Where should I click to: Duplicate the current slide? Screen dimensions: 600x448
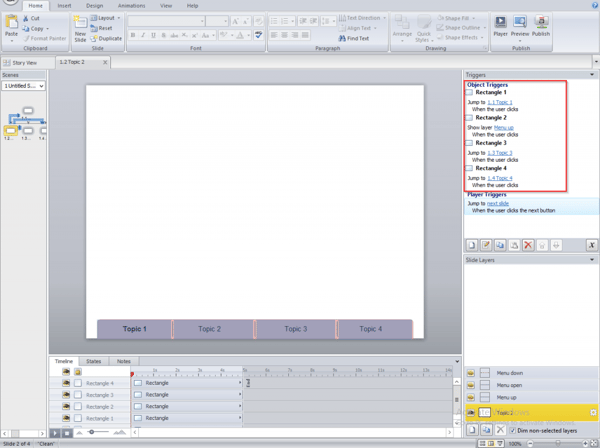click(106, 38)
